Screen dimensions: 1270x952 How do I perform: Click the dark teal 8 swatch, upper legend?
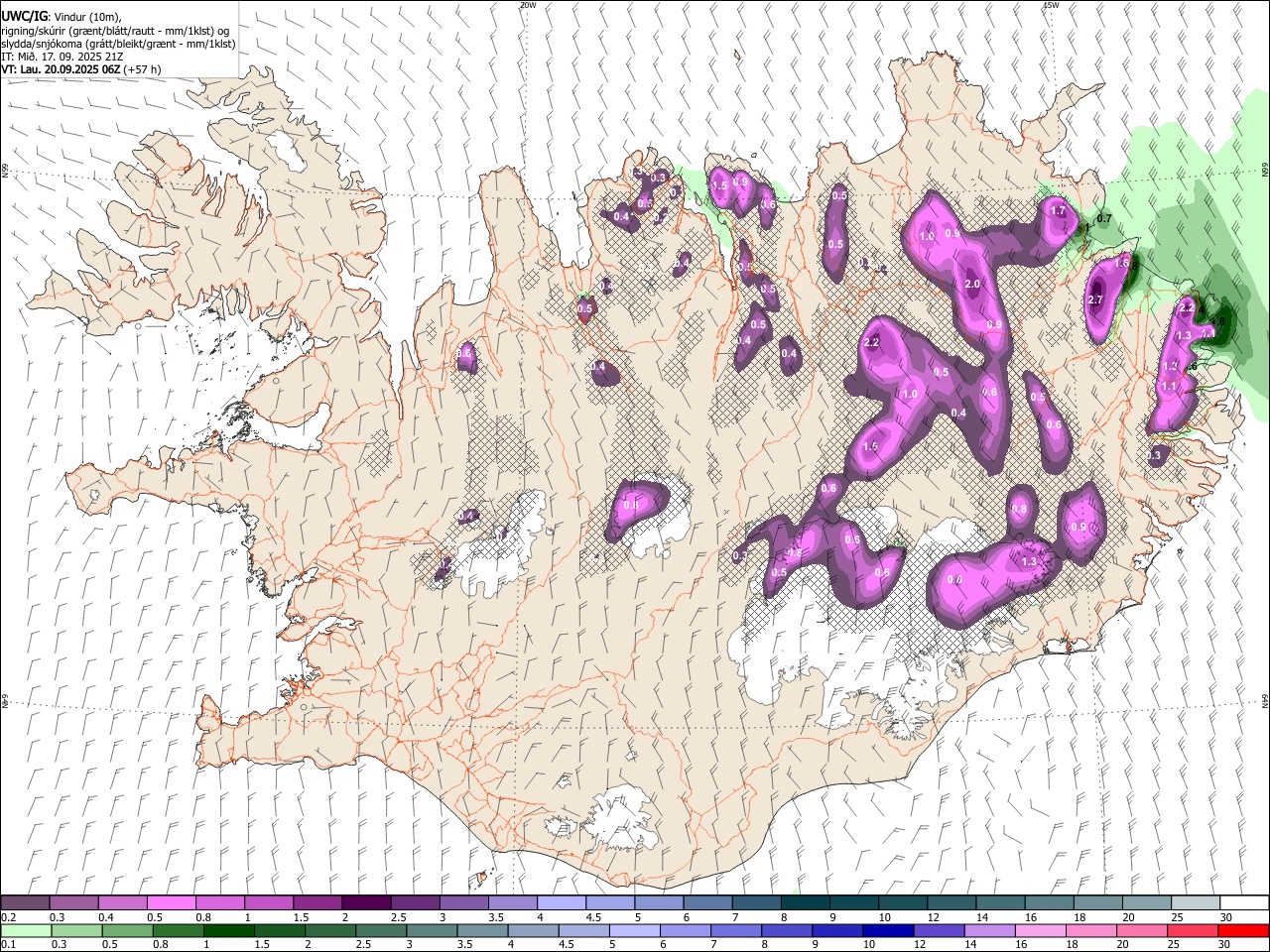(x=805, y=902)
